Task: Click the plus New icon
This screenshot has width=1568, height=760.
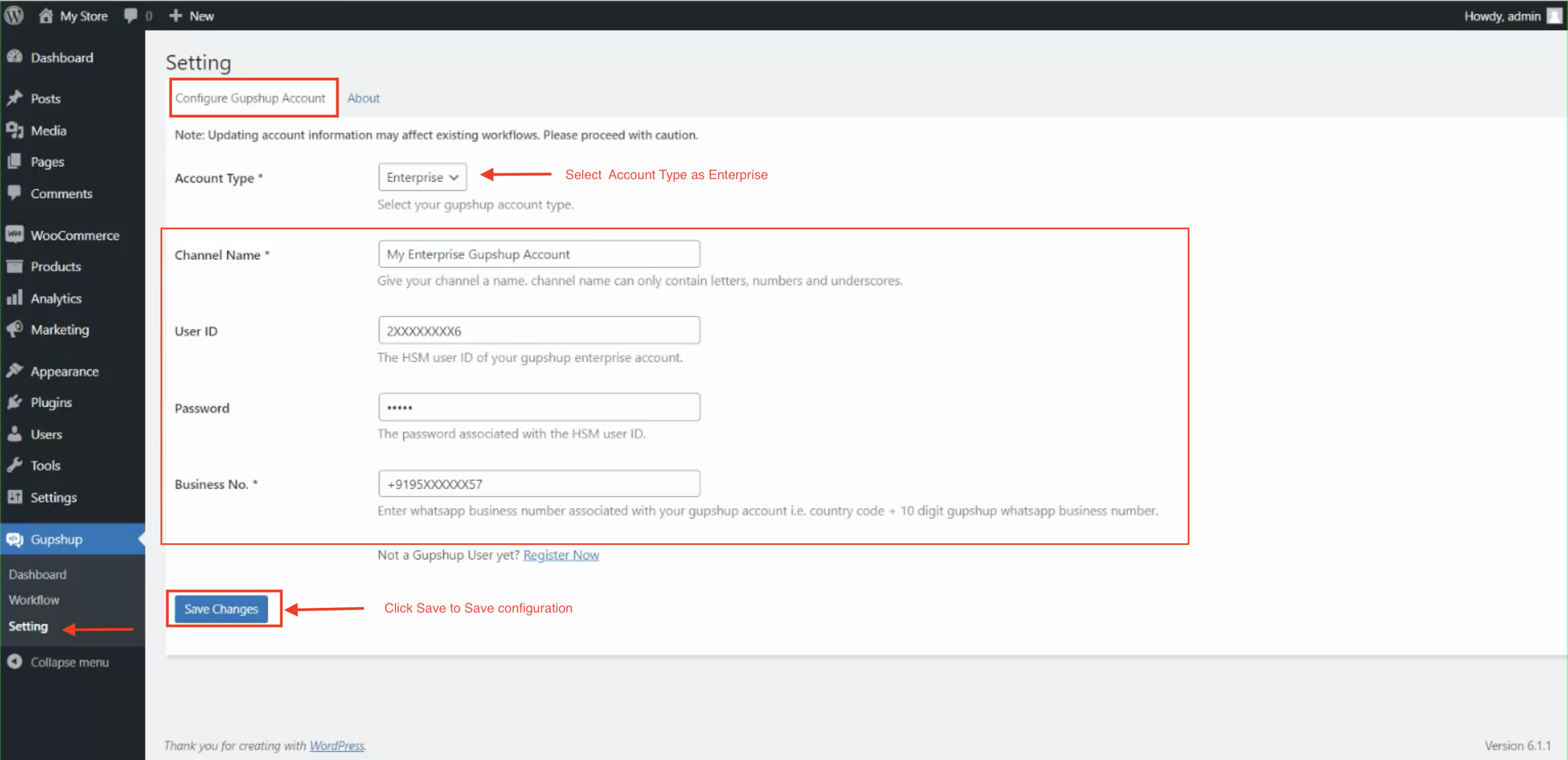Action: [x=176, y=16]
